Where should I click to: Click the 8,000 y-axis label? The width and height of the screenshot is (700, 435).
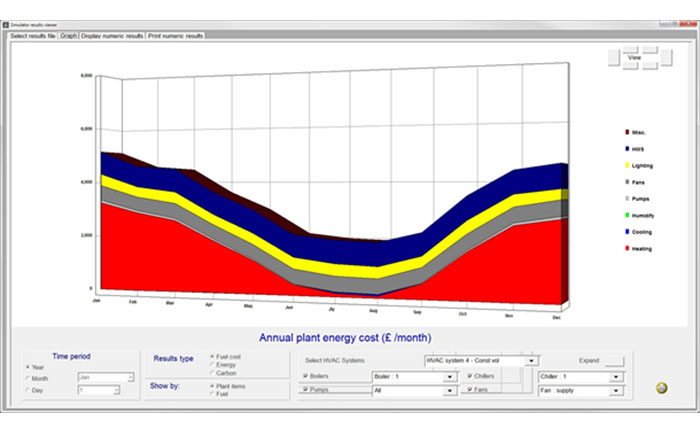pyautogui.click(x=87, y=75)
